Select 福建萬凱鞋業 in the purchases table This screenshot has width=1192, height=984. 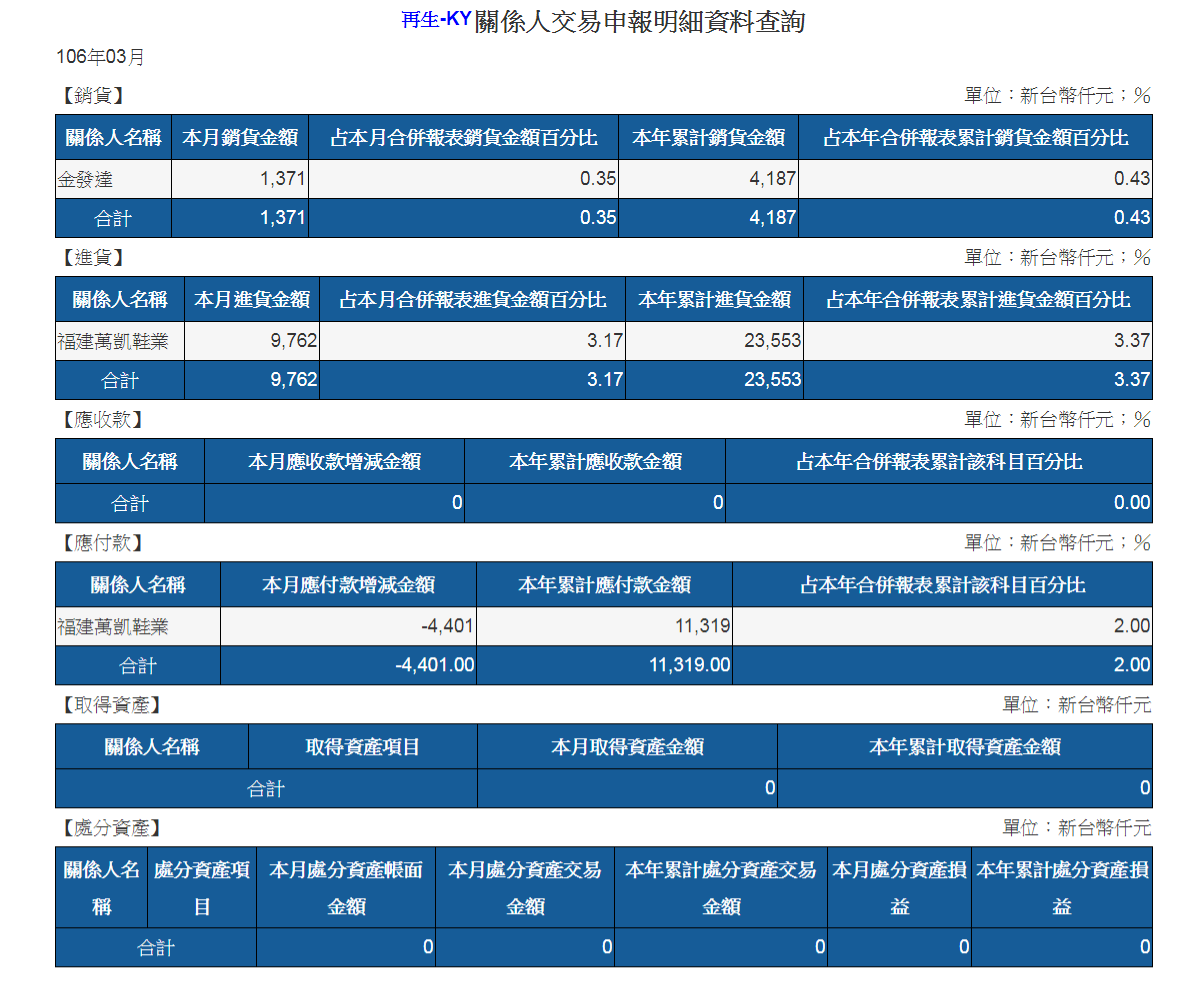point(113,341)
